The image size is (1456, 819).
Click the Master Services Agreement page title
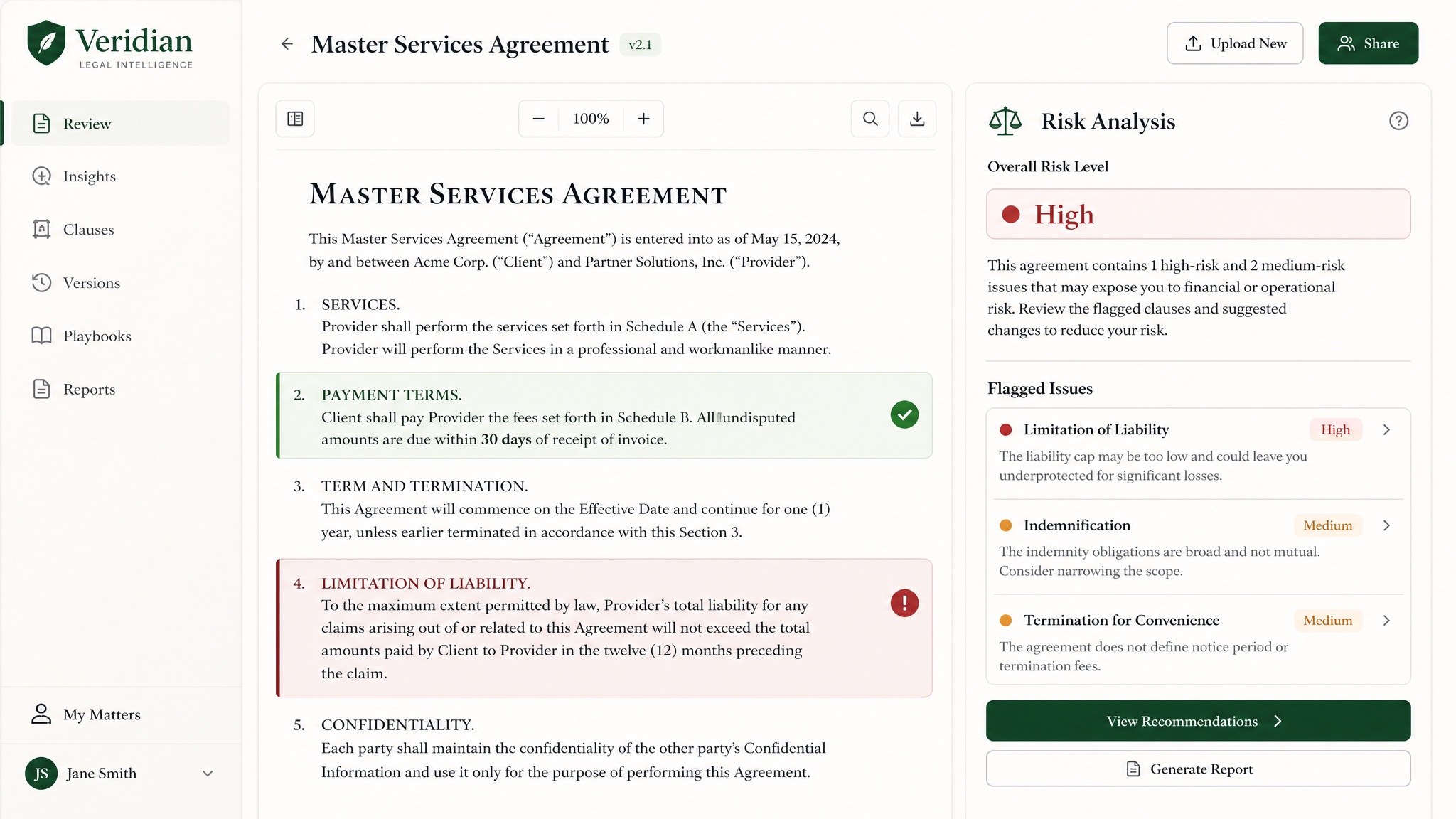tap(460, 45)
